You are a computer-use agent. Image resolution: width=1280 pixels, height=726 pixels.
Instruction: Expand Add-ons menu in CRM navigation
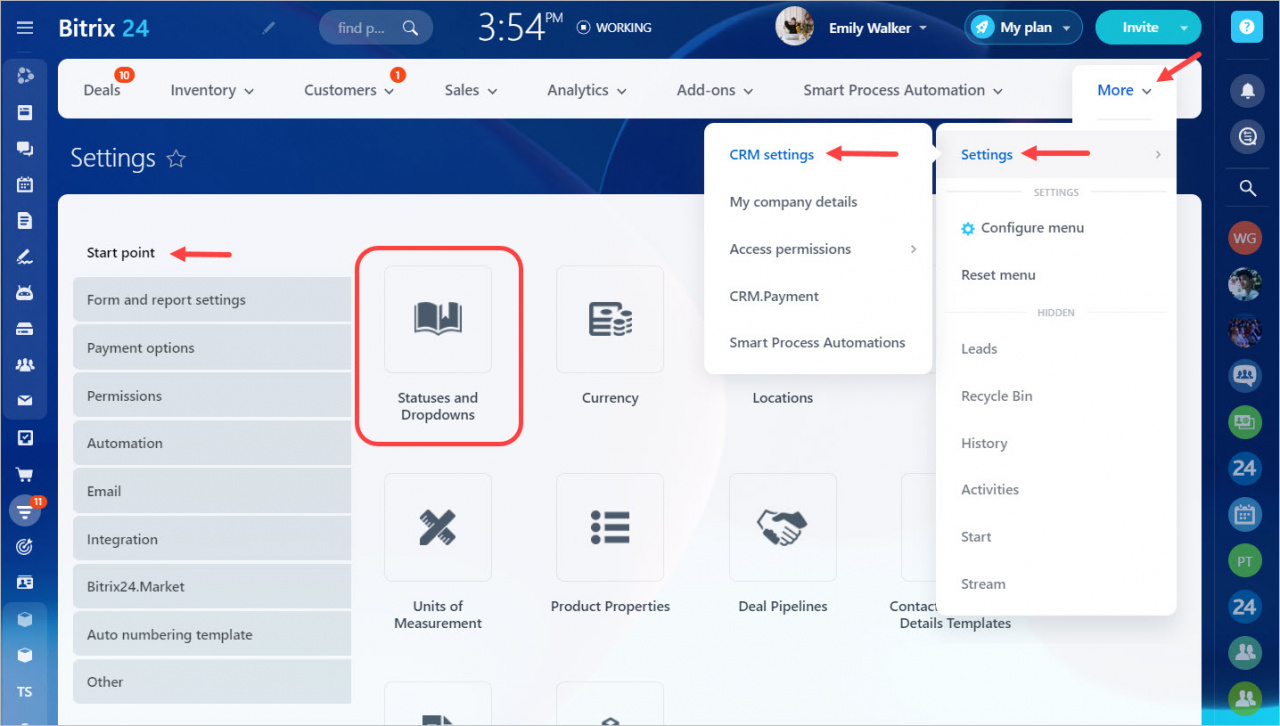(x=715, y=90)
